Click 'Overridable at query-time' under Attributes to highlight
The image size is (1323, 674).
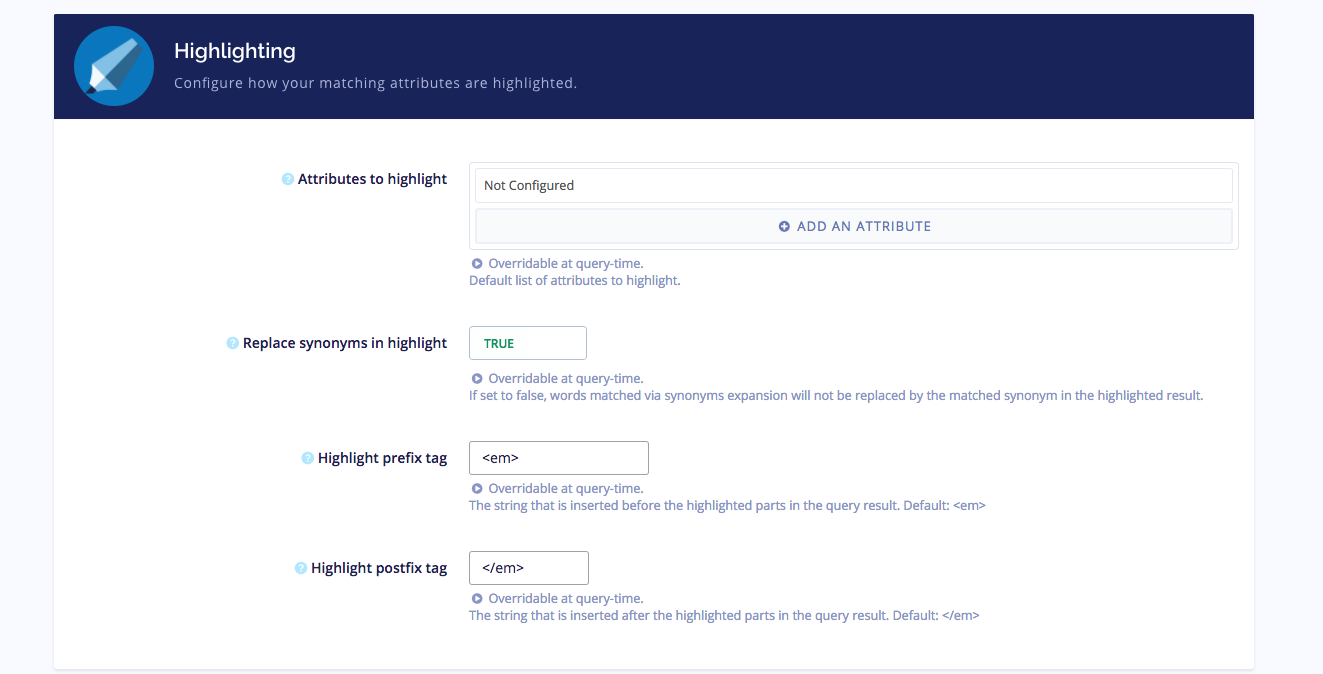pos(566,264)
